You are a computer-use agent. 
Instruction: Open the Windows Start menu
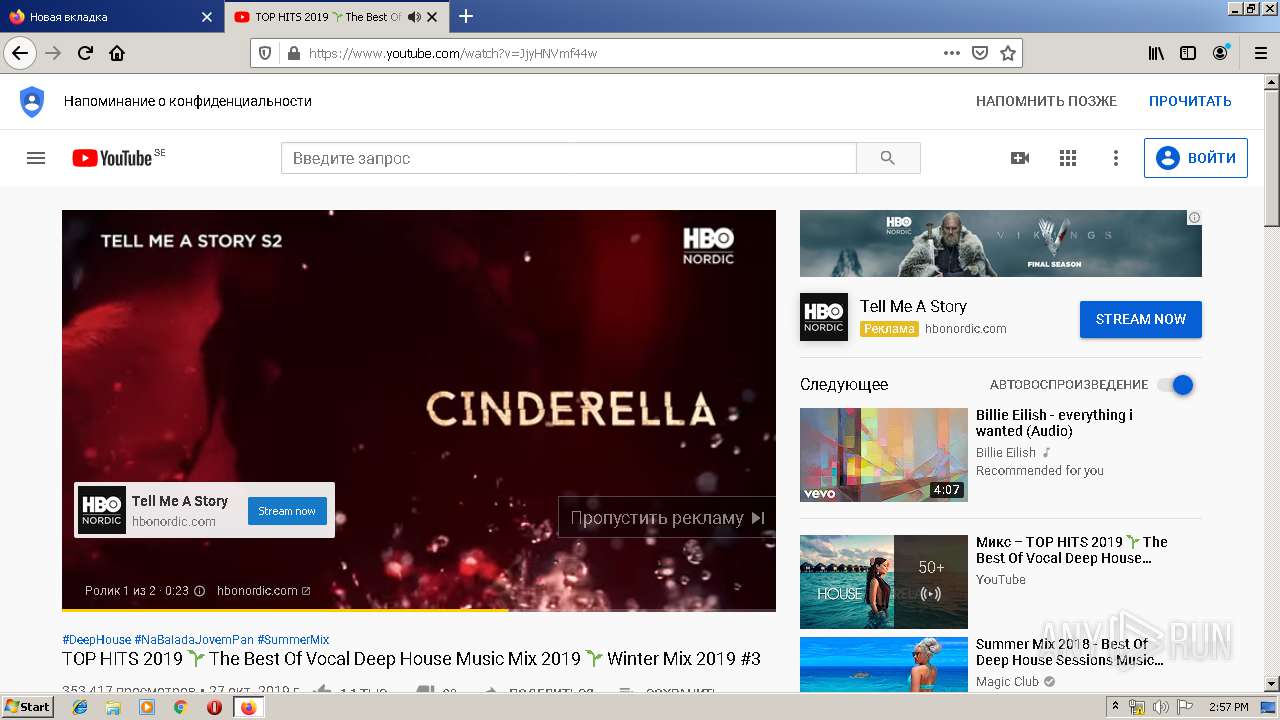(28, 707)
